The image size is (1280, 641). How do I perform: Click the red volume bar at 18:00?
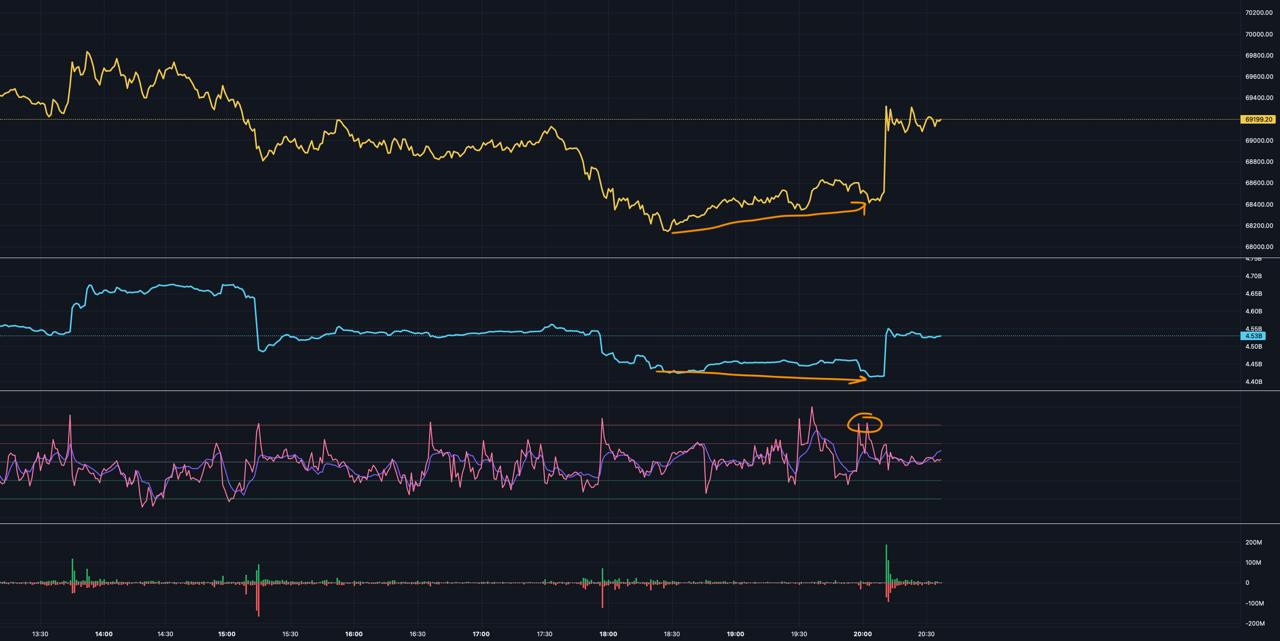coord(602,594)
